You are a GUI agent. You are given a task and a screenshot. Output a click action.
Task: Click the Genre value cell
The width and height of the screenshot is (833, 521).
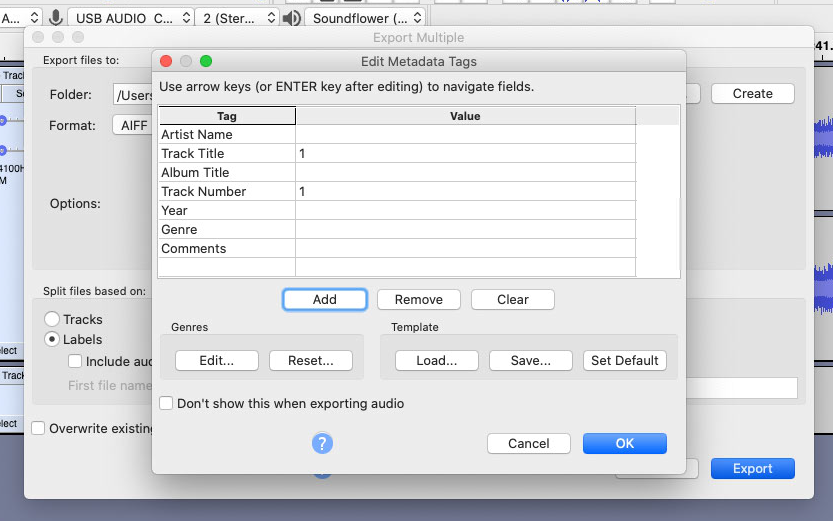pos(465,229)
